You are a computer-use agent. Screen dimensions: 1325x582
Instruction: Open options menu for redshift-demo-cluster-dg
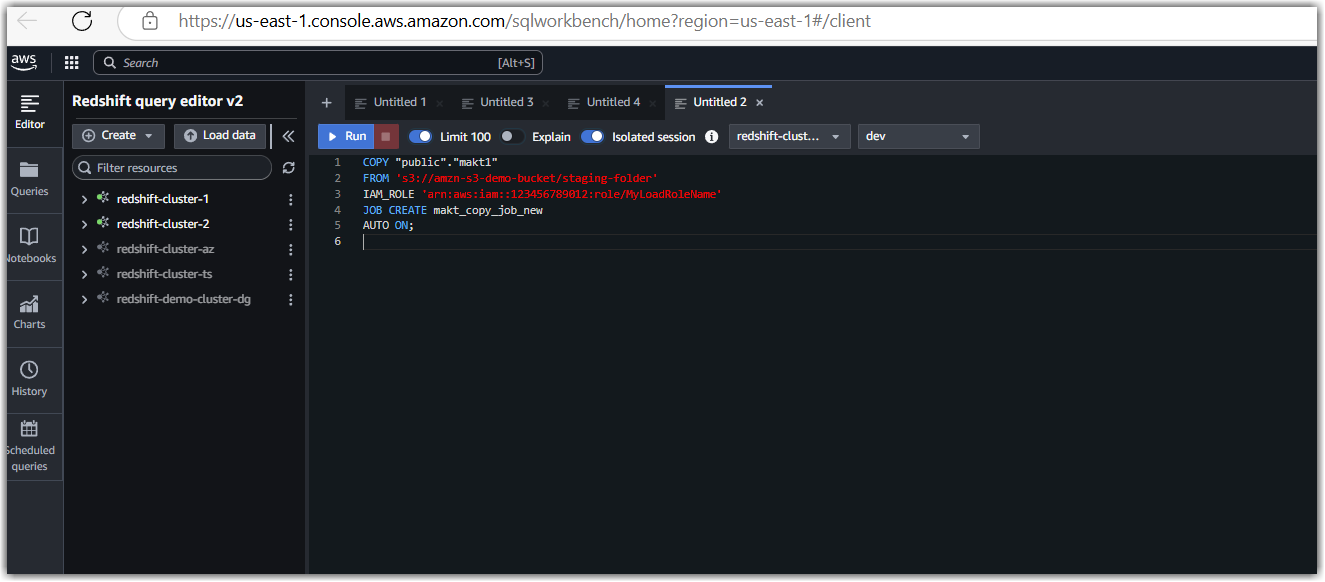coord(291,299)
